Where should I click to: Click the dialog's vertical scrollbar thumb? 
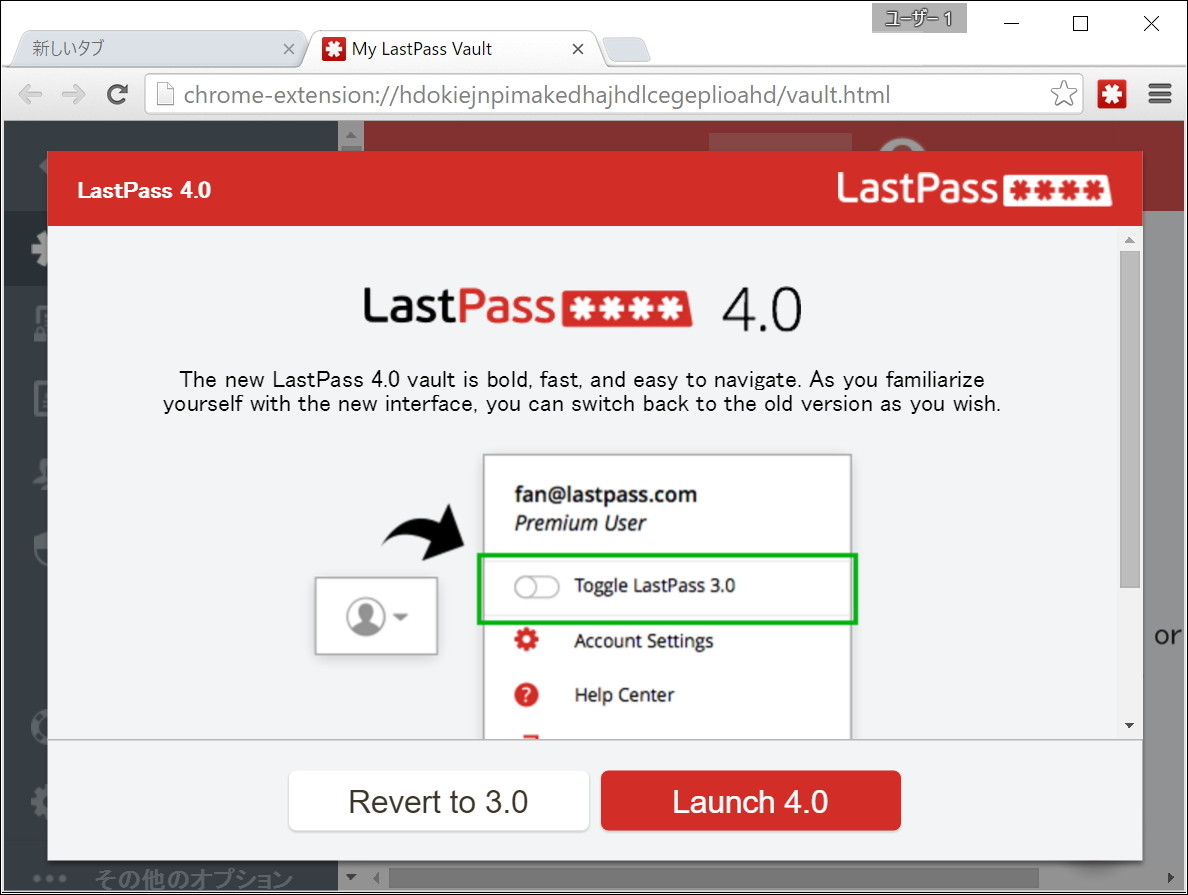tap(1129, 418)
